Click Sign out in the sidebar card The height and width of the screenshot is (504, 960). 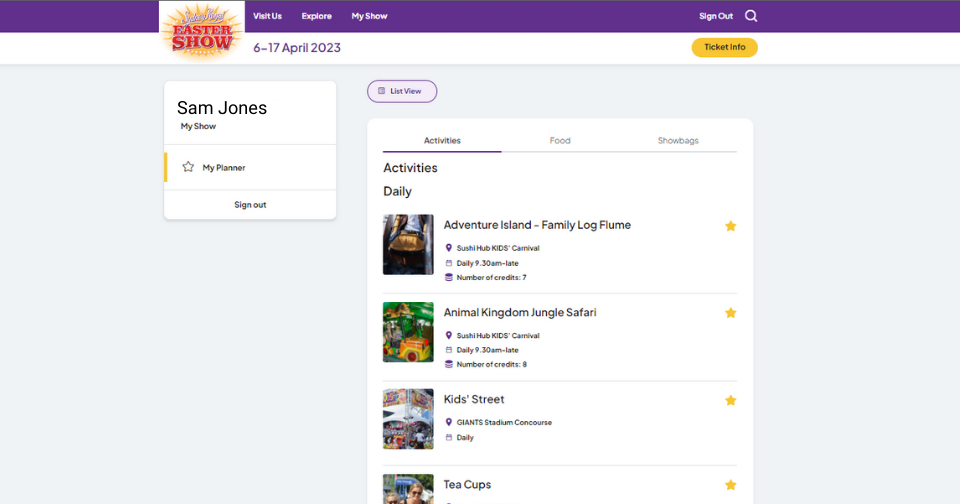coord(250,205)
